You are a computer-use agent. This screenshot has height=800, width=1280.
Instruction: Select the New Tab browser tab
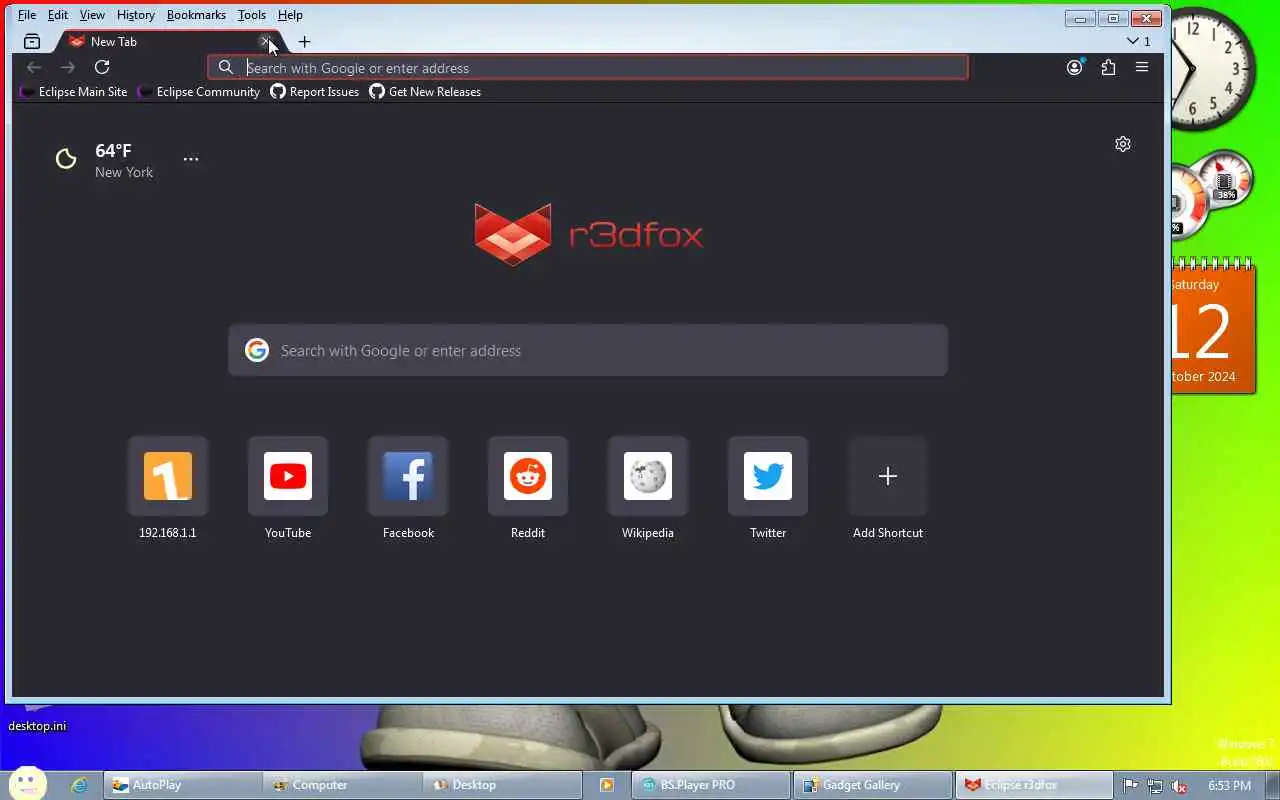(160, 42)
